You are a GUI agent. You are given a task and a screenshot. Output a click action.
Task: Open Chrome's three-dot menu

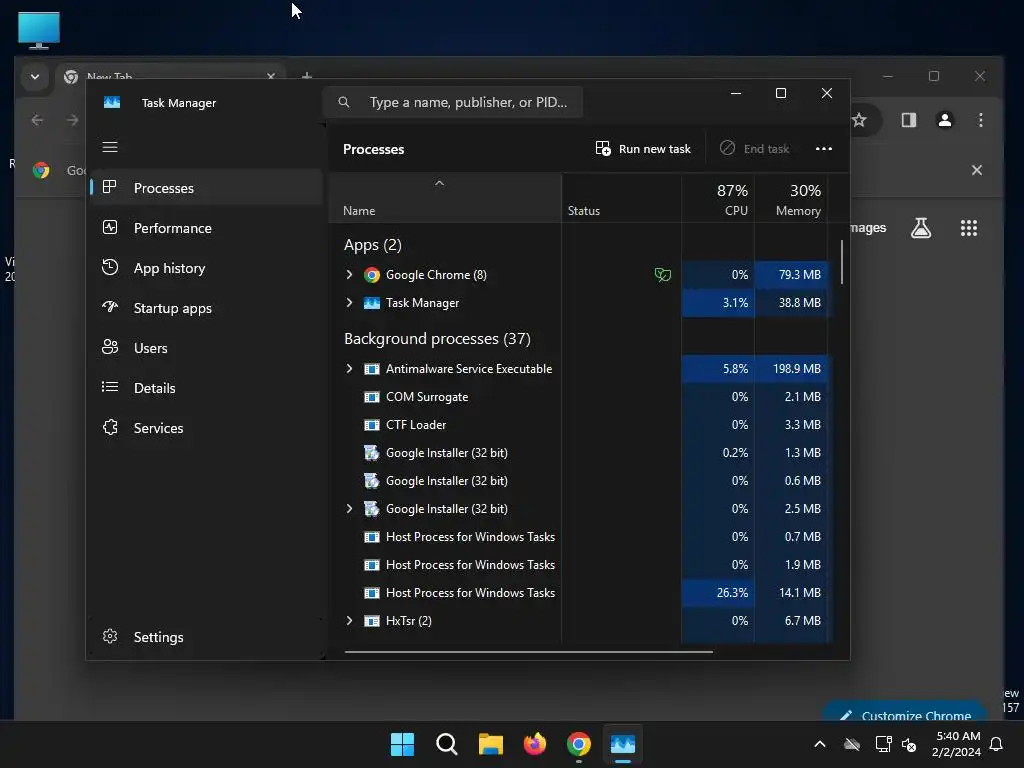coord(980,120)
